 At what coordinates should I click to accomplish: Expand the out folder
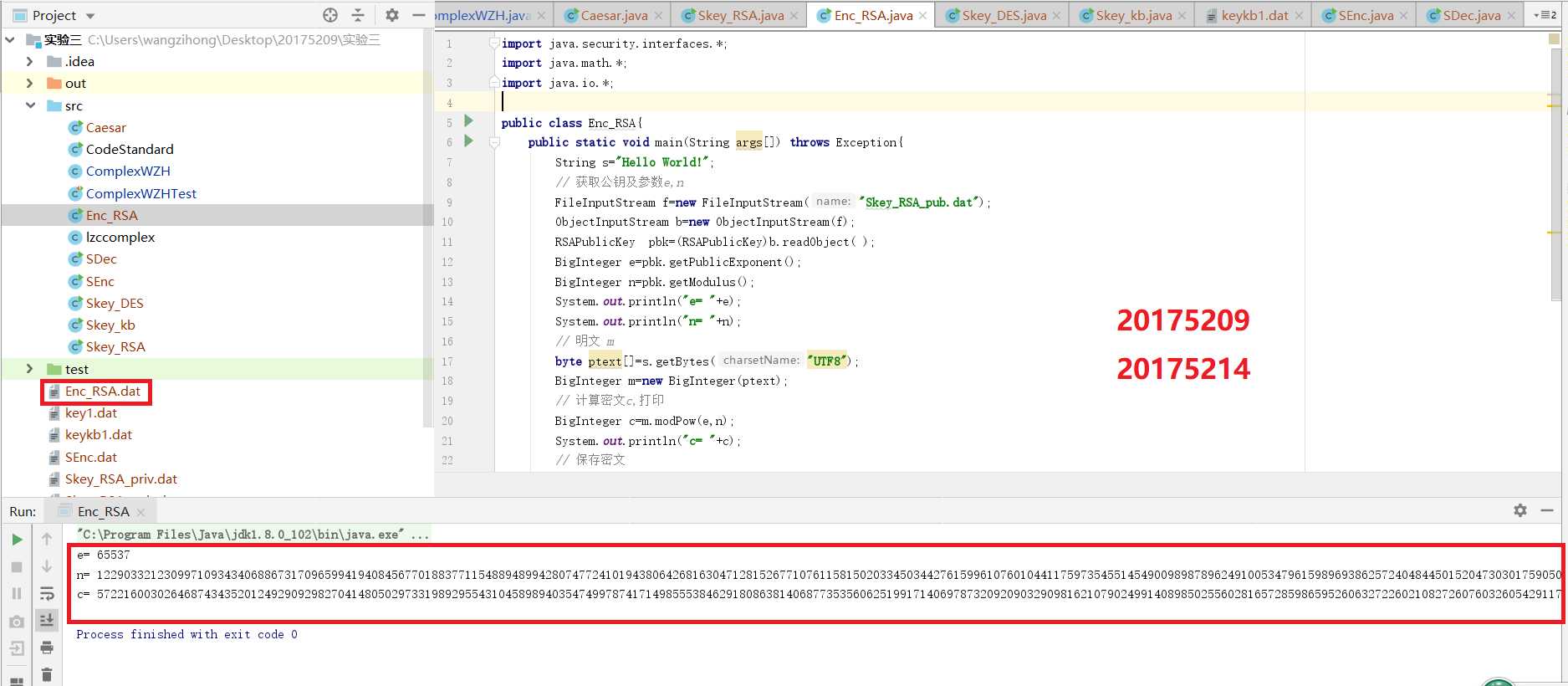pos(30,83)
